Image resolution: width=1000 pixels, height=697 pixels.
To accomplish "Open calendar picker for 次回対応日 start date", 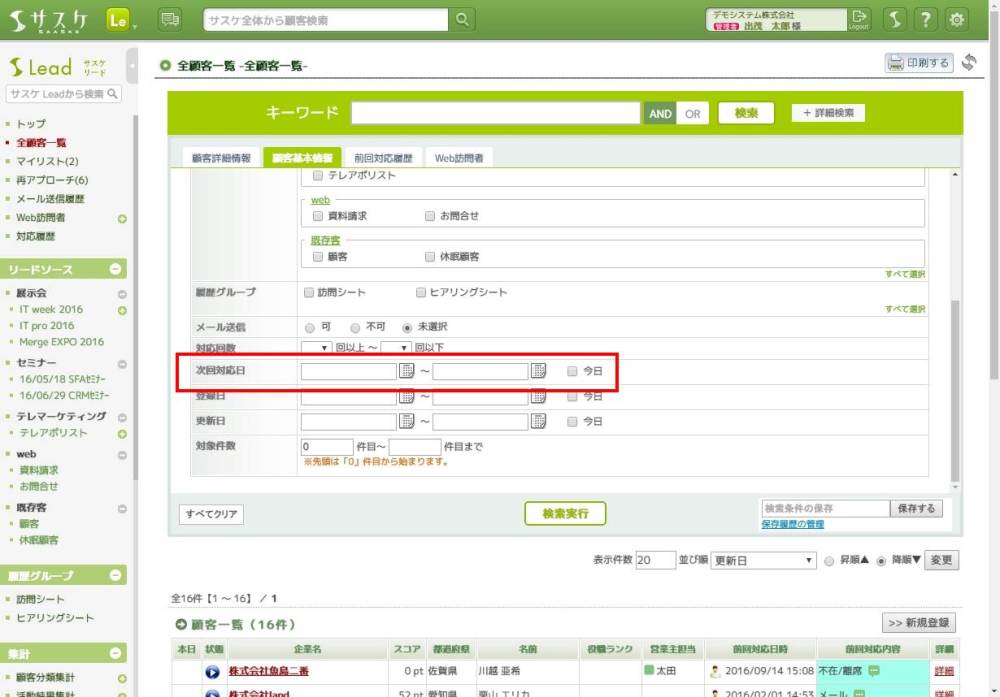I will (x=407, y=371).
